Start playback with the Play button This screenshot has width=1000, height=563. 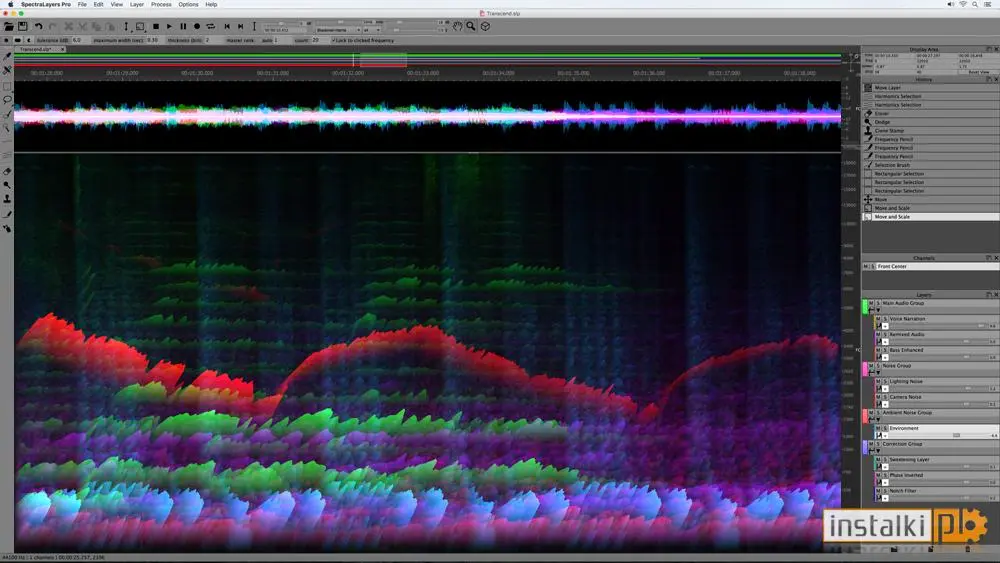point(169,26)
